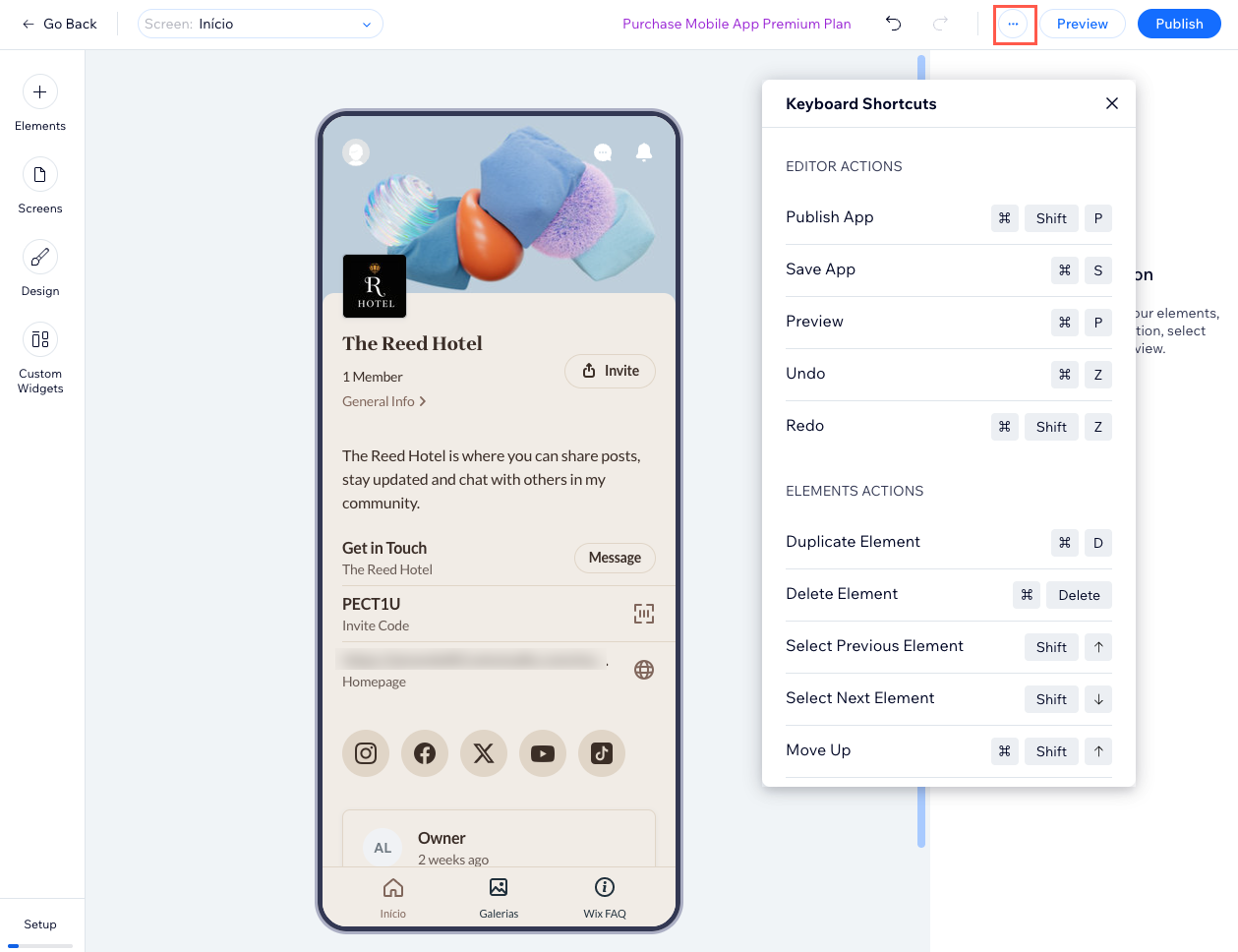Tap the YouTube icon in the app preview
1238x952 pixels.
(x=543, y=753)
